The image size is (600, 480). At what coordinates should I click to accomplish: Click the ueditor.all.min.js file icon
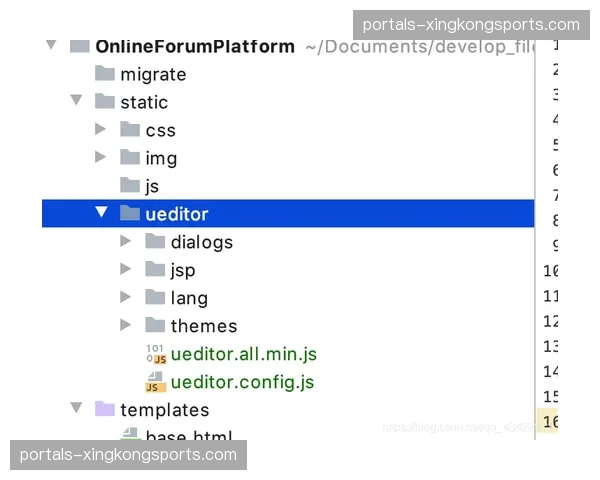155,354
